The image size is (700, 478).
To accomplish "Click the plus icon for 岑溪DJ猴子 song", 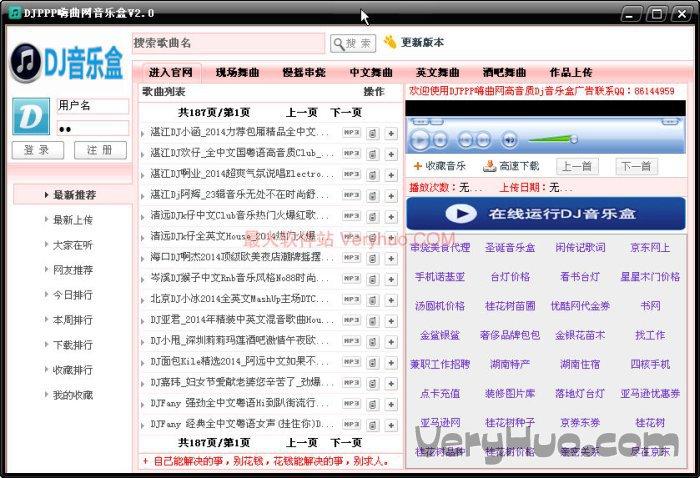I will 391,279.
